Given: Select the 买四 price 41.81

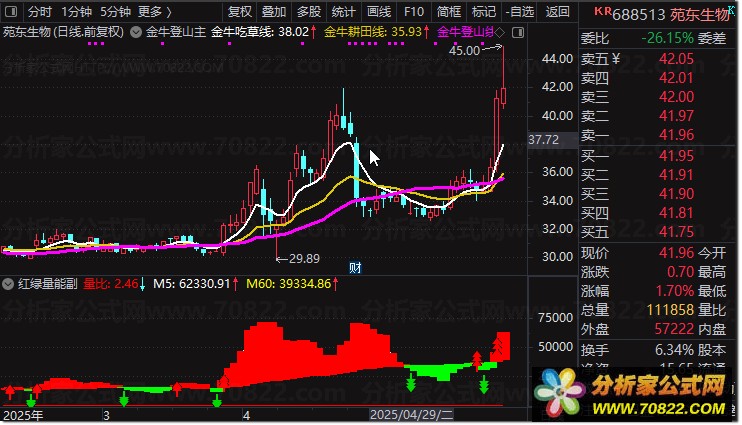Looking at the screenshot, I should tap(676, 213).
